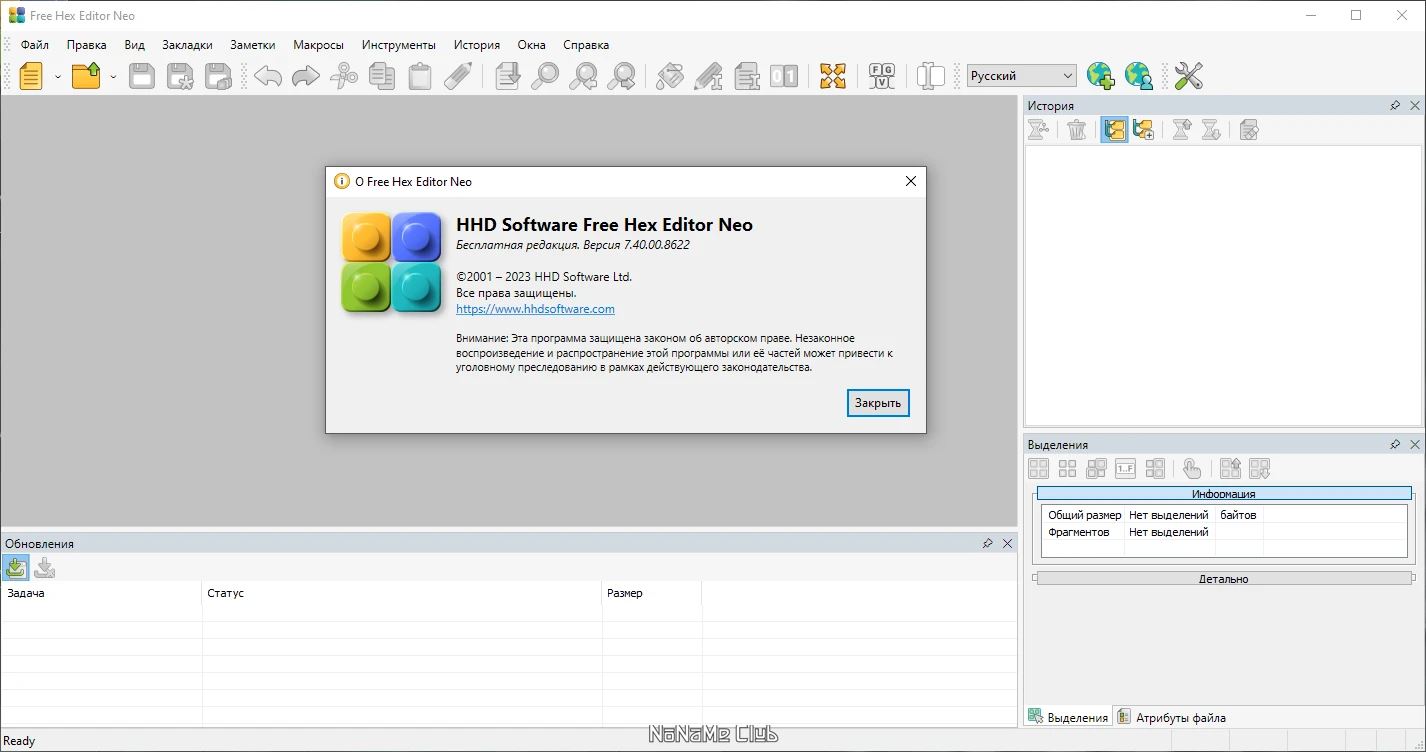Click the pencil with text cursor icon
This screenshot has width=1426, height=752.
point(708,76)
